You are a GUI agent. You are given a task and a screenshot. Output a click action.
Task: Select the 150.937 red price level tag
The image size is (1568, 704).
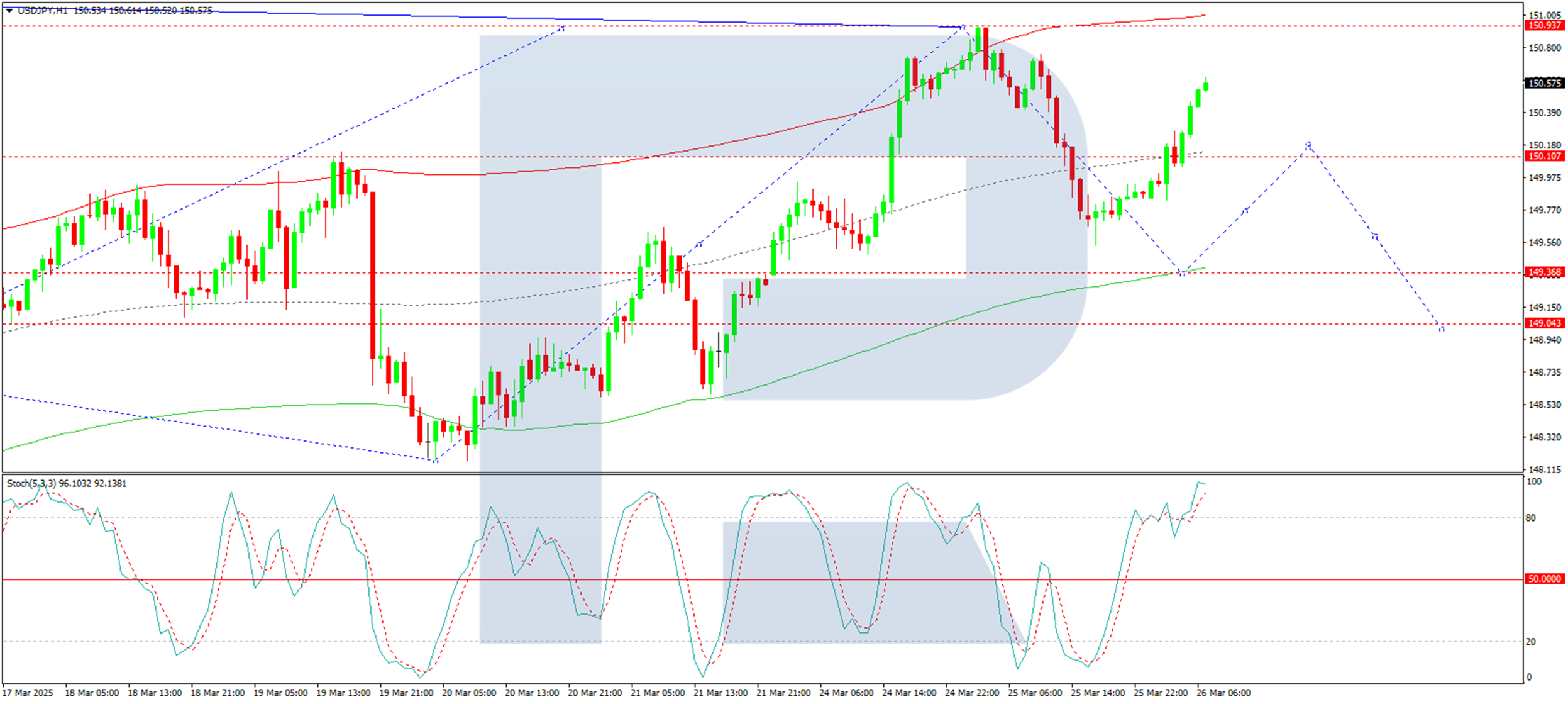pos(1544,25)
